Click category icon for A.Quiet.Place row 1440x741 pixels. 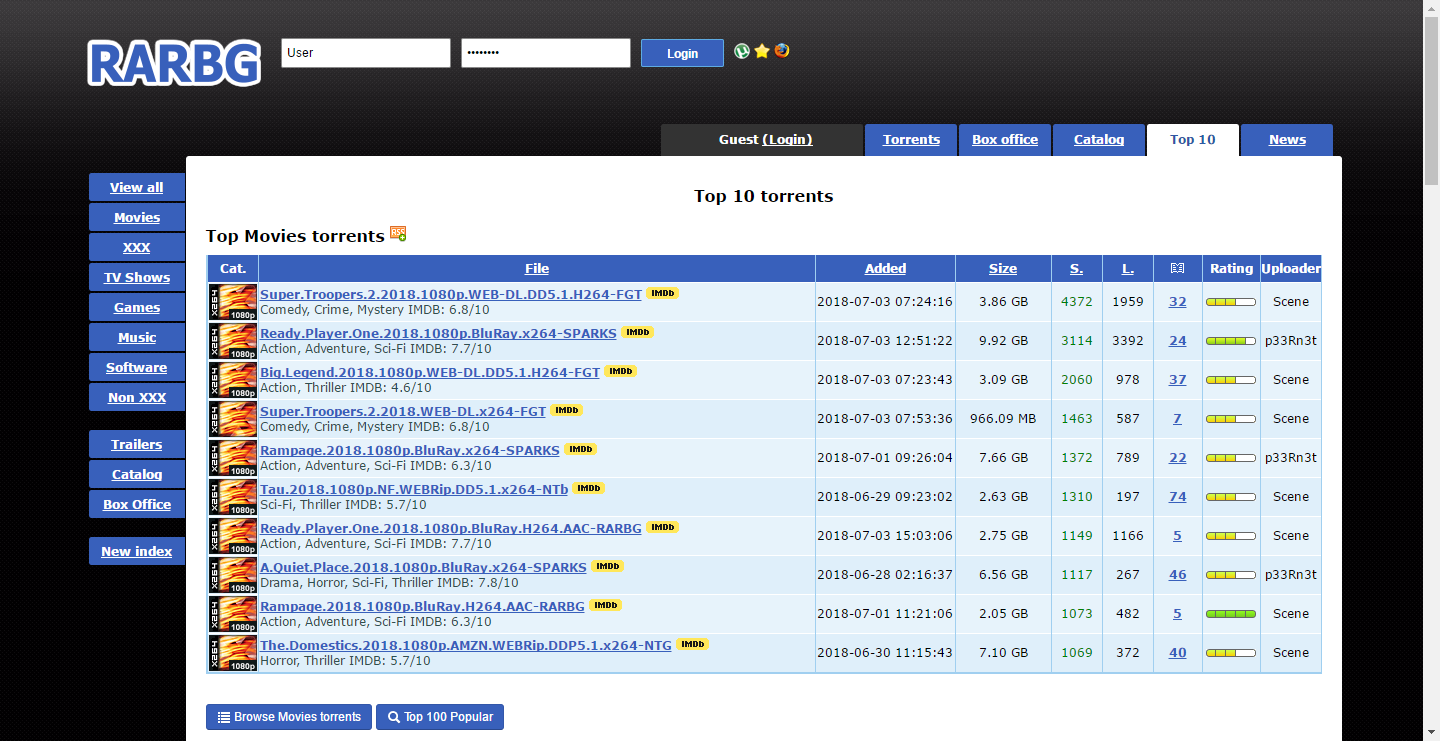tap(233, 575)
